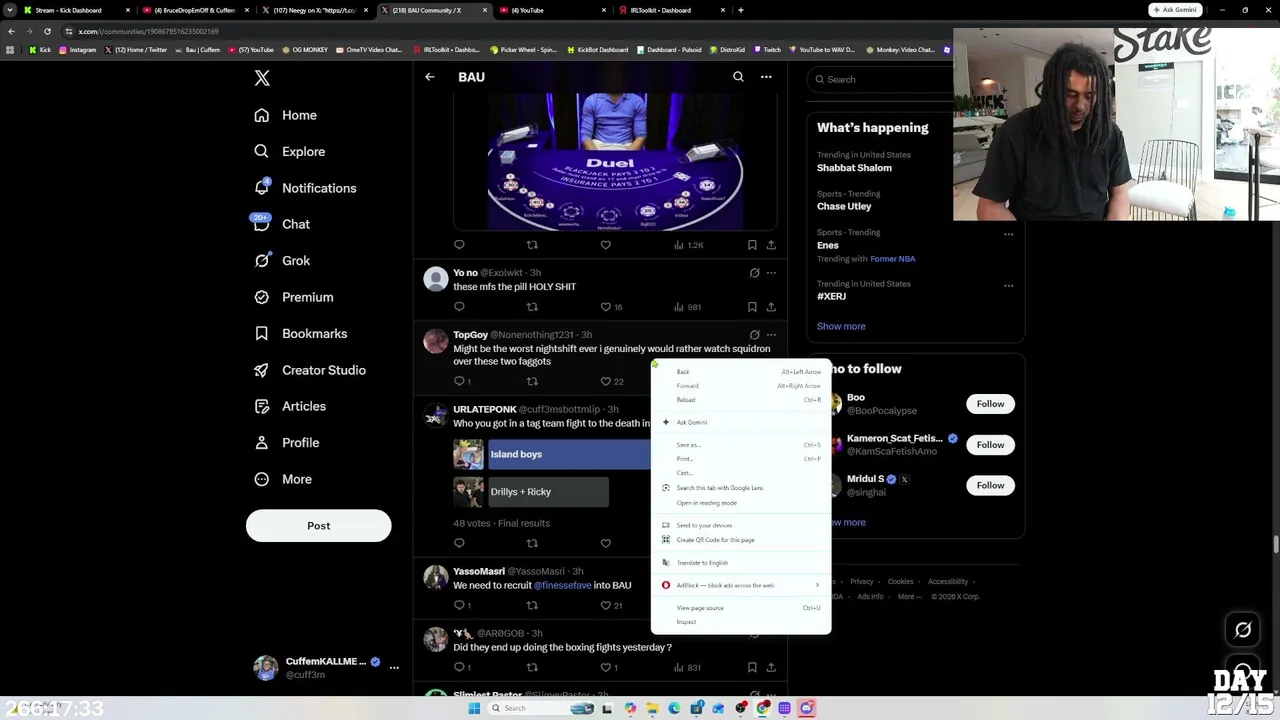
Task: Open Chat in the sidebar
Action: [x=281, y=224]
